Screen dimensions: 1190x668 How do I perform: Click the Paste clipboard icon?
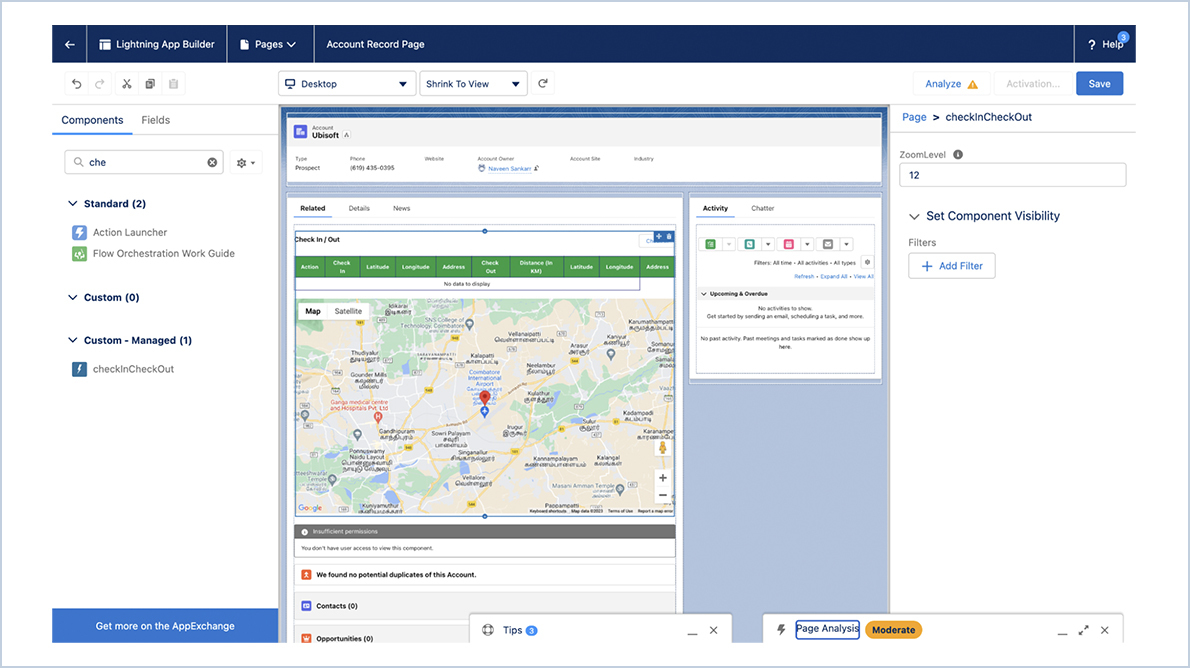(174, 84)
